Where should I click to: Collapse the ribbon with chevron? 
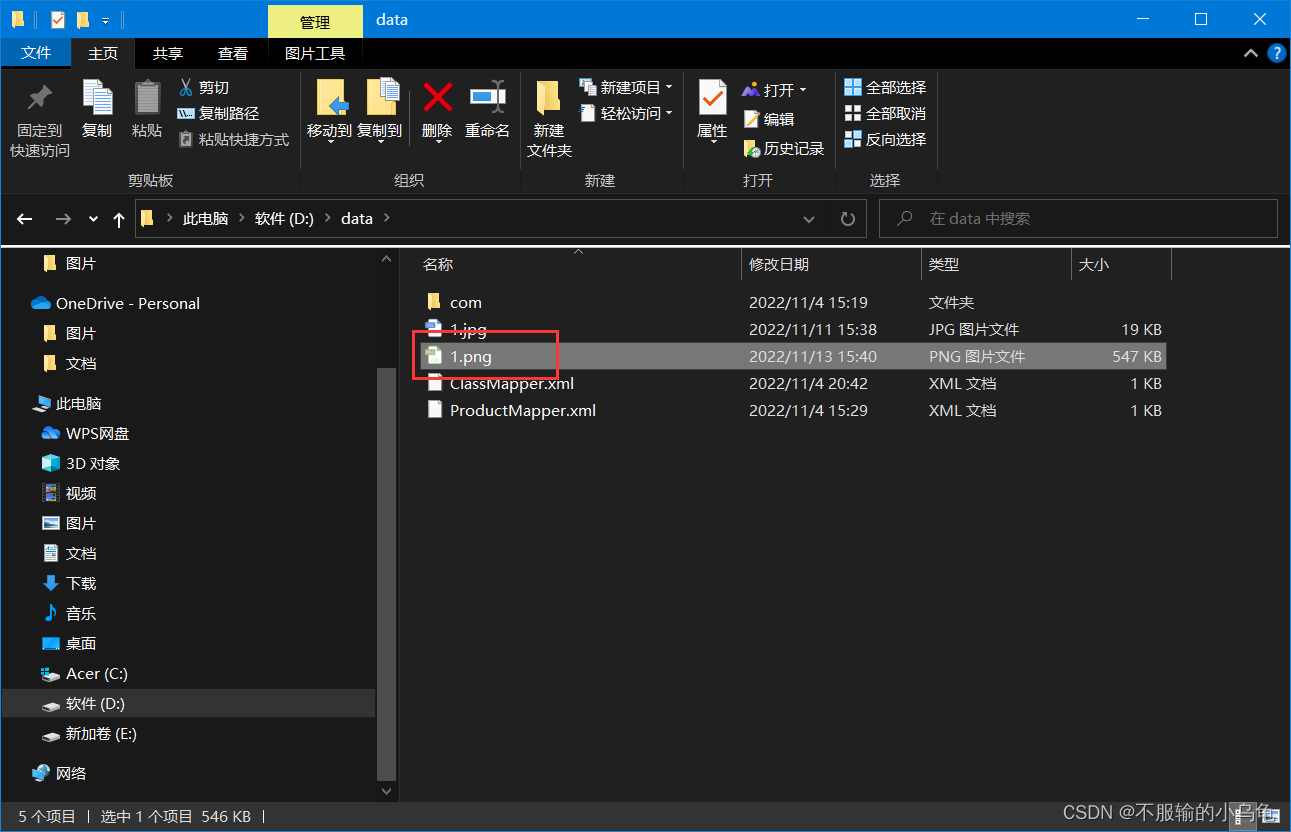pos(1250,54)
